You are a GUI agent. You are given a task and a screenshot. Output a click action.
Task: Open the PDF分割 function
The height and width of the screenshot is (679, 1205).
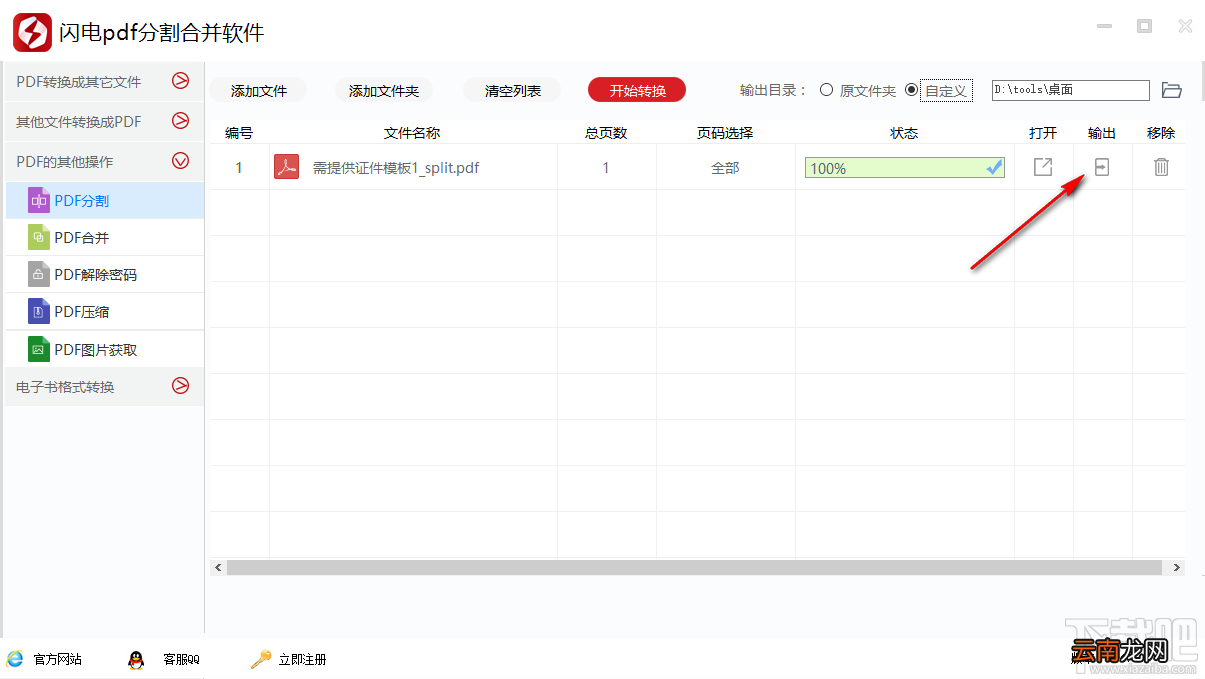[x=104, y=200]
